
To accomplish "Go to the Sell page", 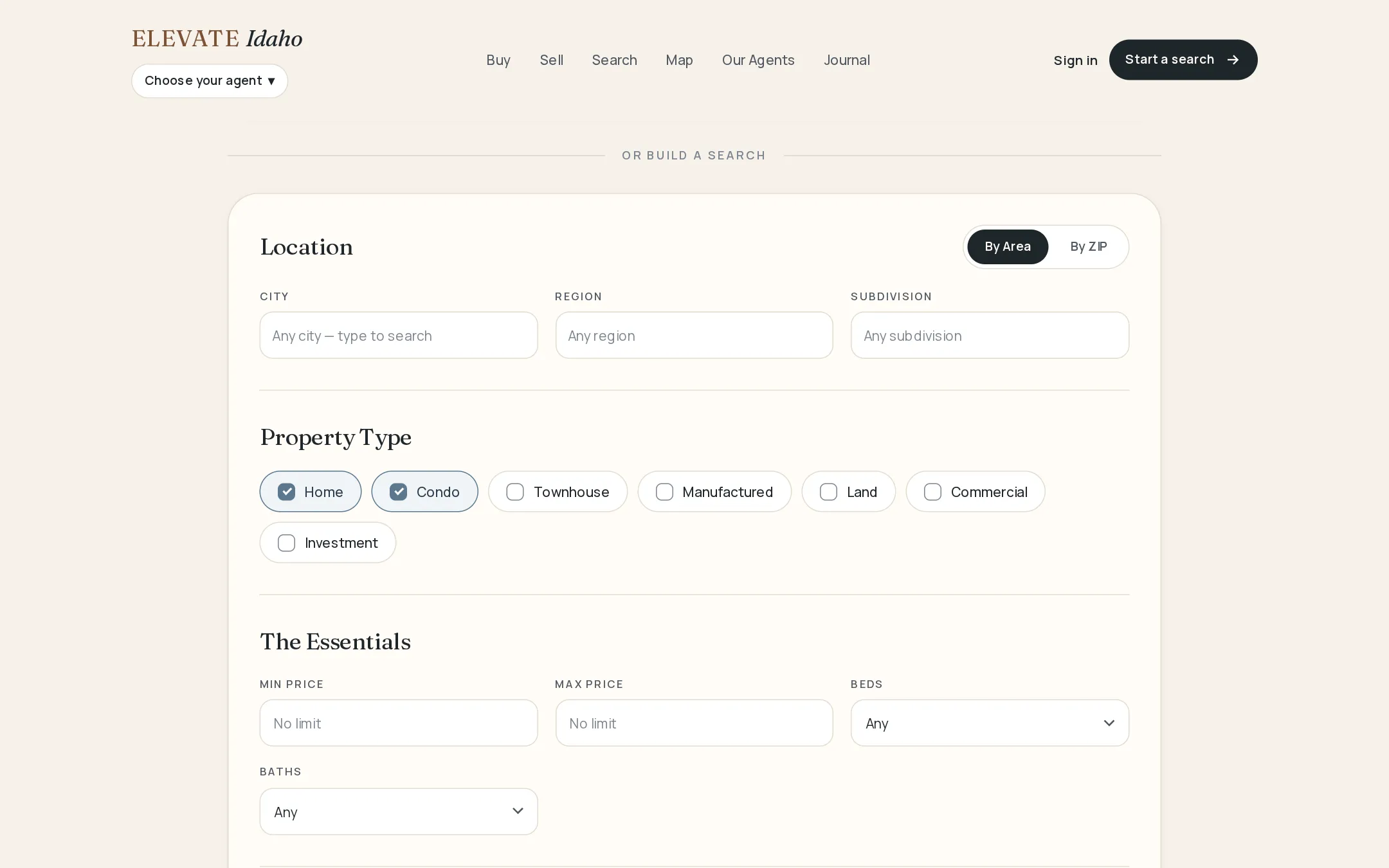I will coord(551,60).
